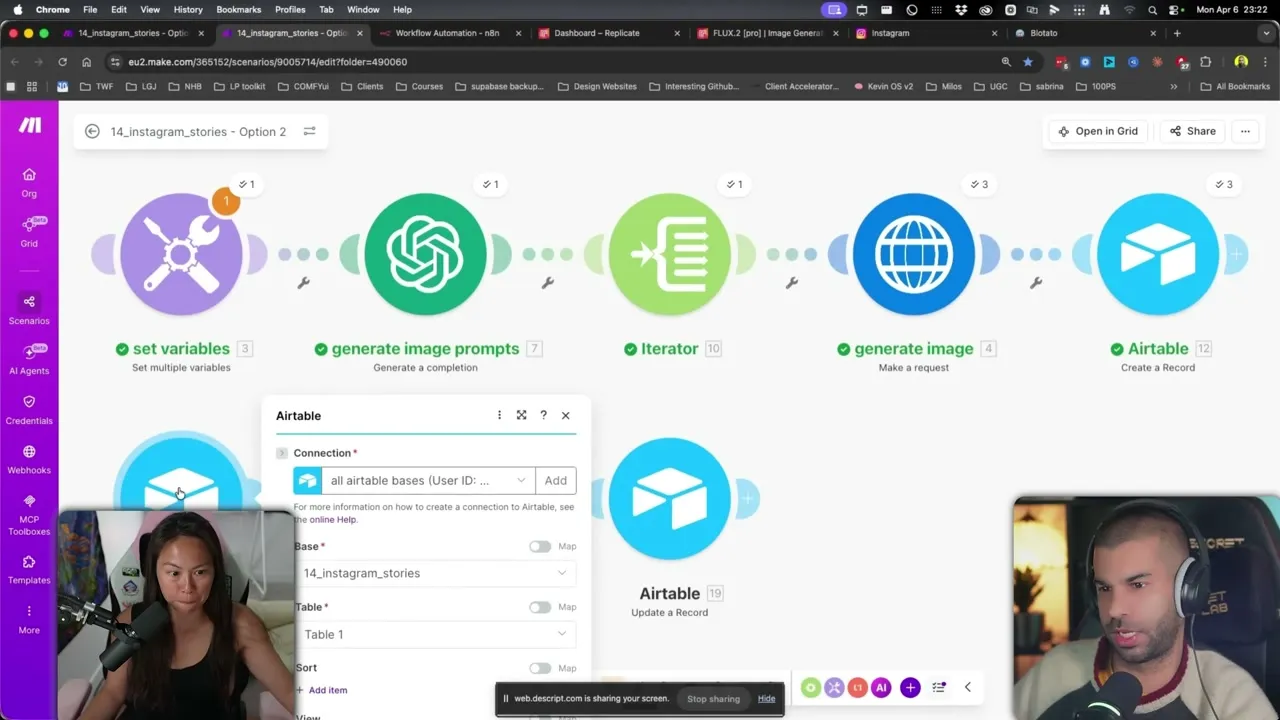Open help for the Airtable panel
This screenshot has width=1280, height=720.
click(543, 415)
